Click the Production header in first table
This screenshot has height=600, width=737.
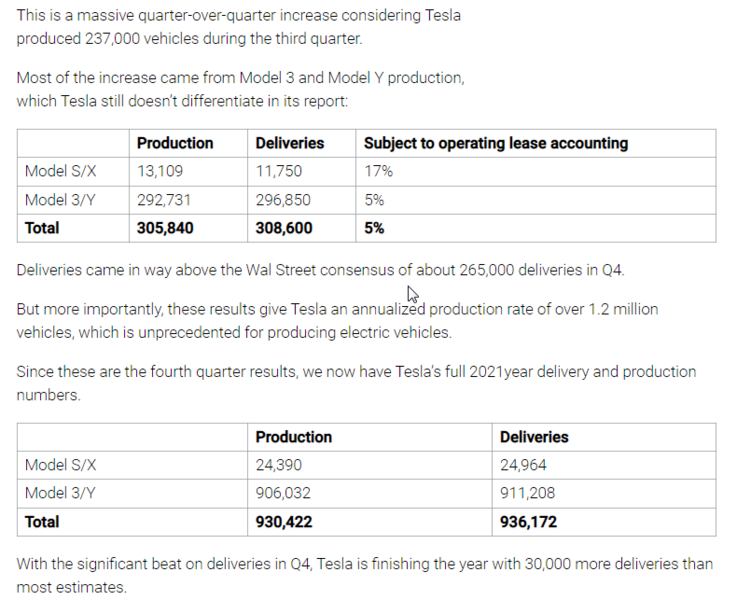click(x=175, y=143)
